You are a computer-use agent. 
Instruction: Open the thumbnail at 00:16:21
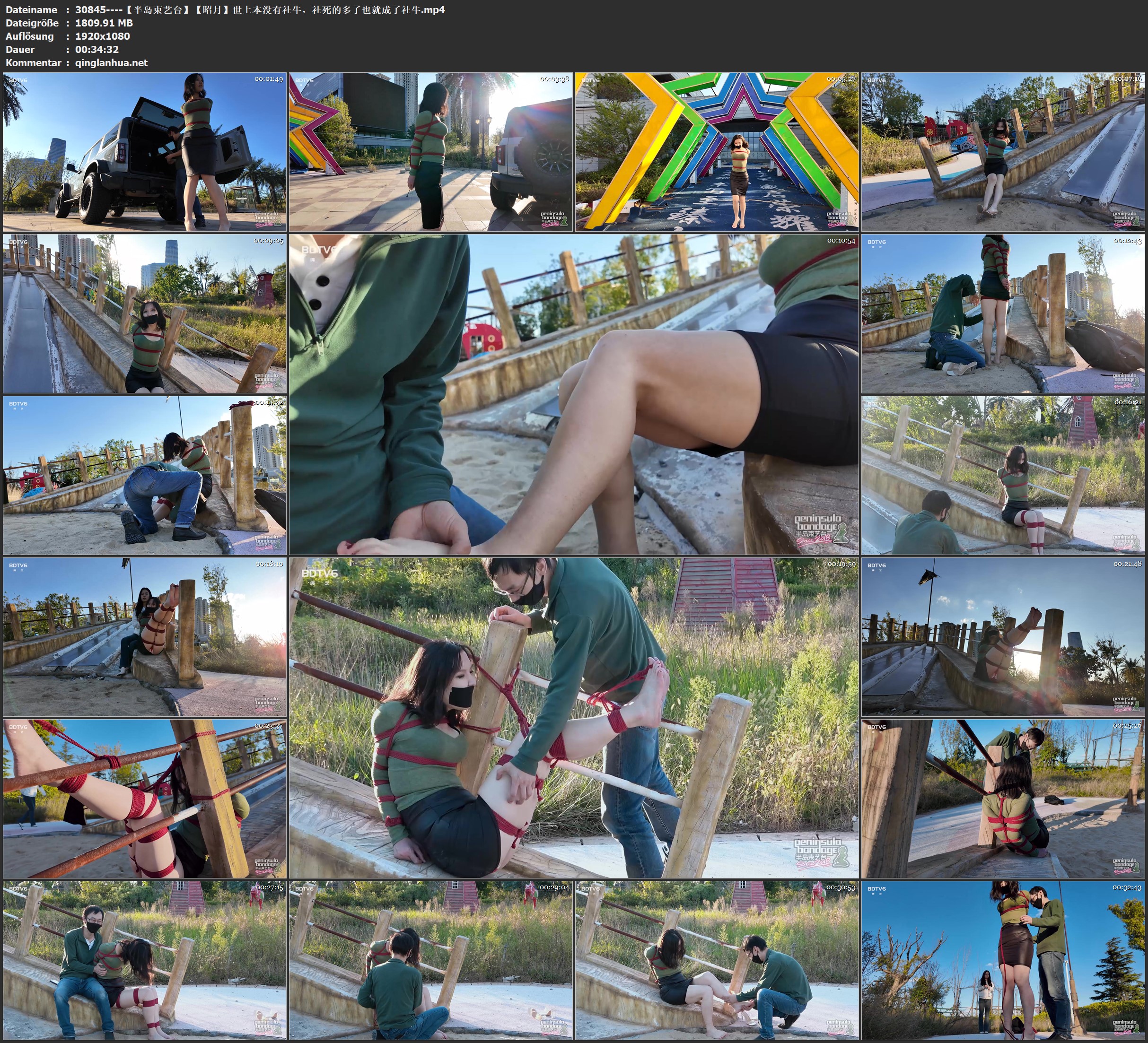coord(1003,475)
